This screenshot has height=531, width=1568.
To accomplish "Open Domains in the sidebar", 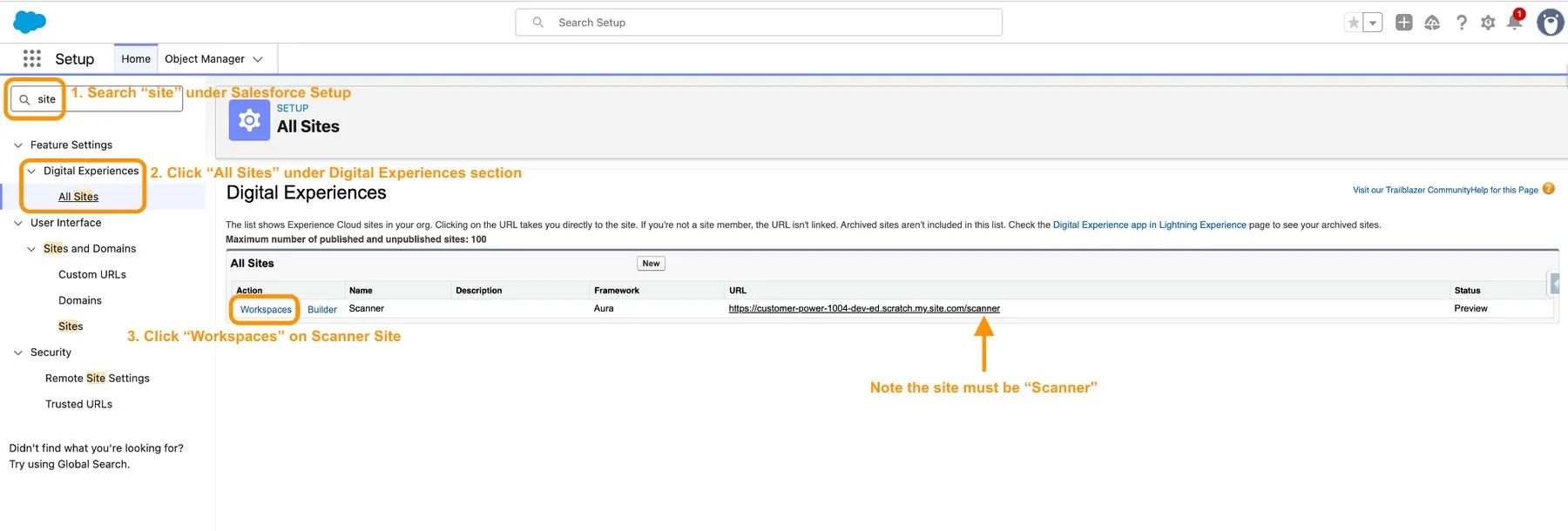I will point(80,300).
